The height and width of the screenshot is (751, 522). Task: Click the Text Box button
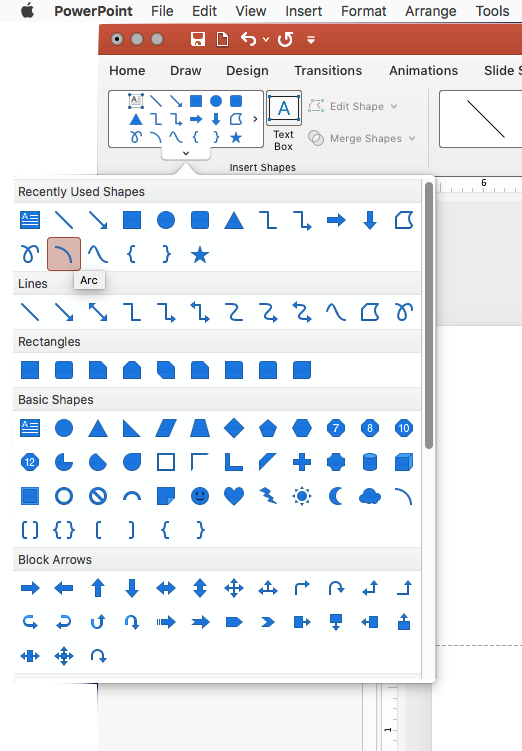click(x=284, y=122)
